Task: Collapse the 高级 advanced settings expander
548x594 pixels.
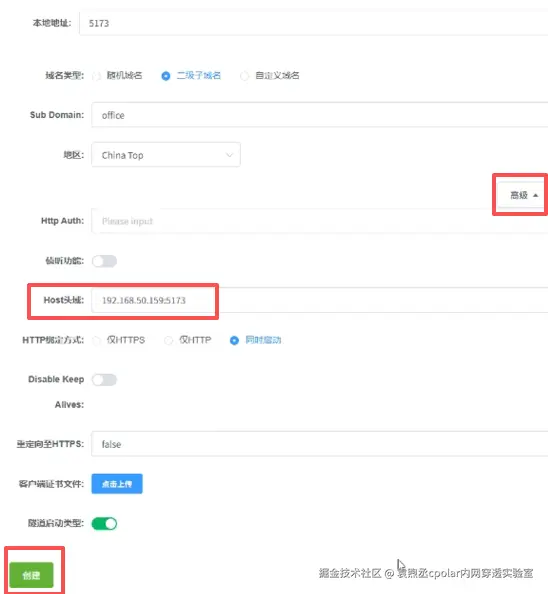Action: click(521, 195)
